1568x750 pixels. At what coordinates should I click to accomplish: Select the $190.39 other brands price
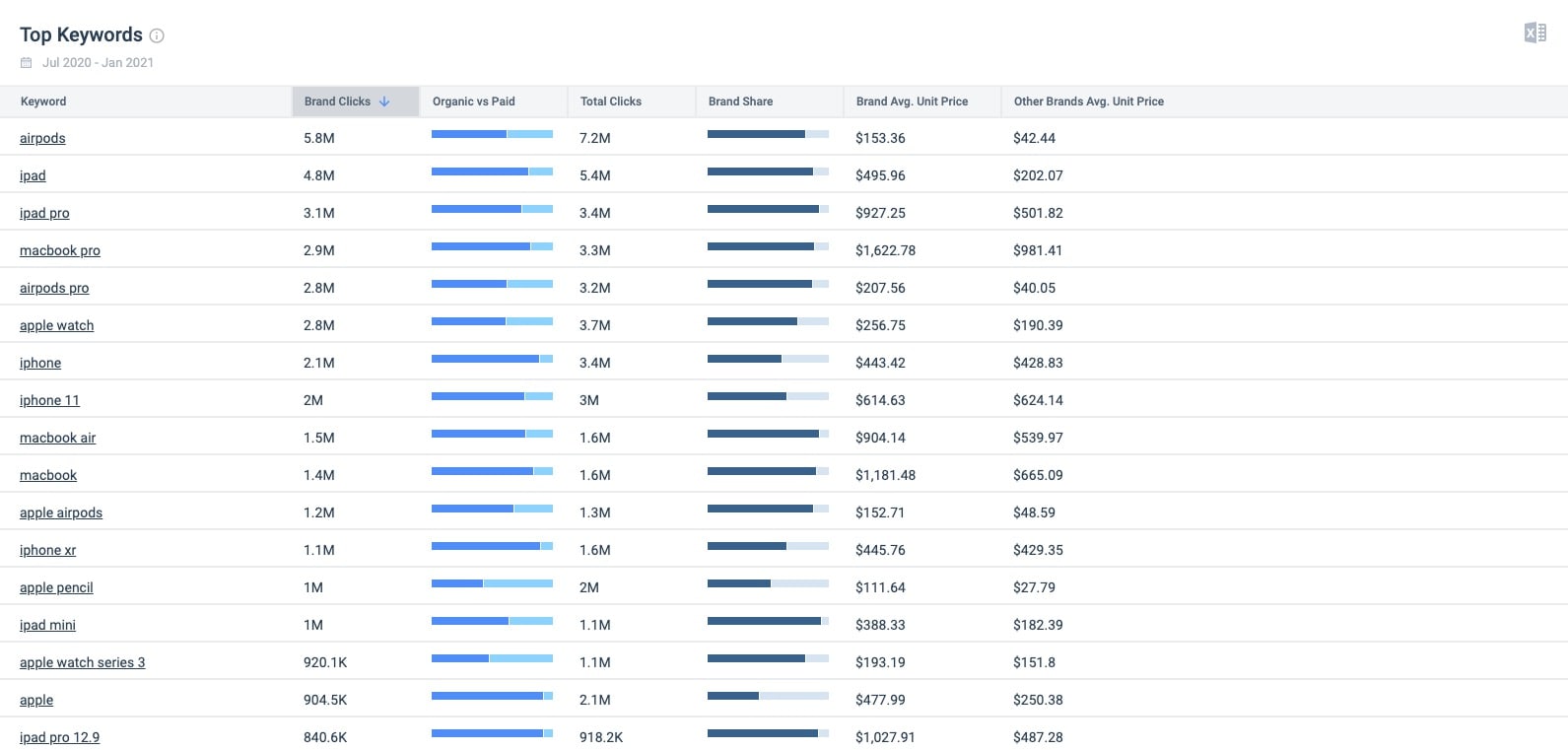tap(1038, 325)
